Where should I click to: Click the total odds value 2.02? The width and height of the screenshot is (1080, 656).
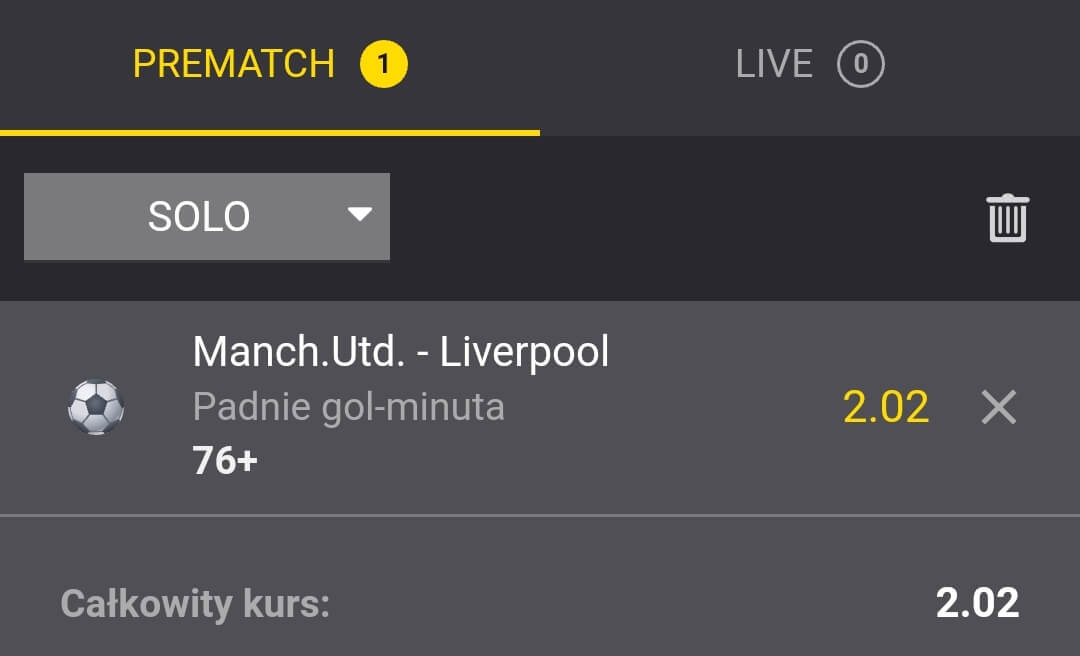coord(977,603)
